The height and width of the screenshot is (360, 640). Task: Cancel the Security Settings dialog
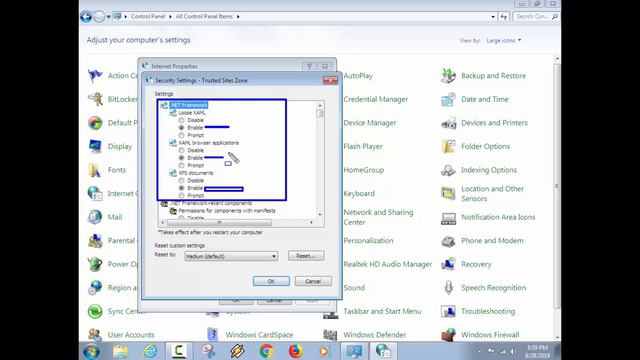(x=313, y=281)
